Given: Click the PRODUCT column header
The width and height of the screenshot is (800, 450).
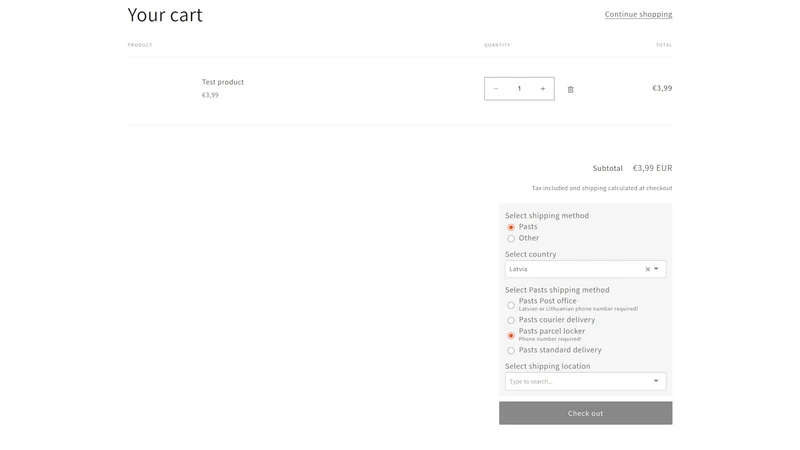Looking at the screenshot, I should point(140,45).
